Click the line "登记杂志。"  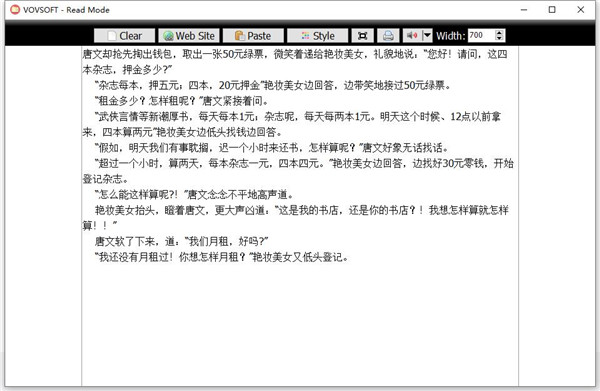pyautogui.click(x=105, y=179)
